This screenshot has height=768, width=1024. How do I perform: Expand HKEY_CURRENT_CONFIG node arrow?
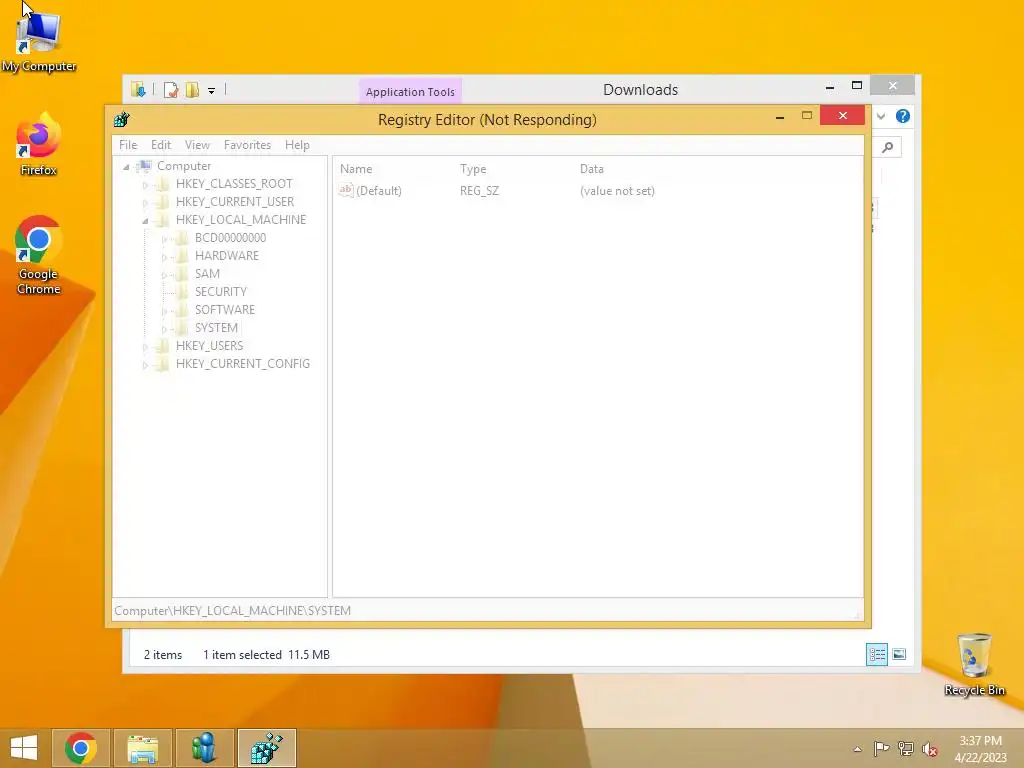coord(146,365)
